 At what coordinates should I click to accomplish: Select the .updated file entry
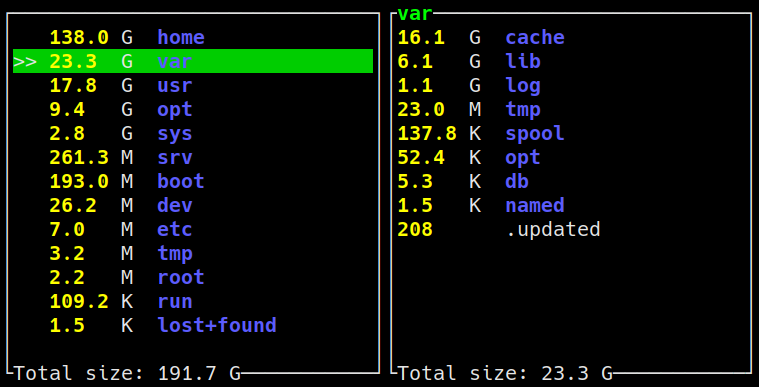pyautogui.click(x=571, y=229)
